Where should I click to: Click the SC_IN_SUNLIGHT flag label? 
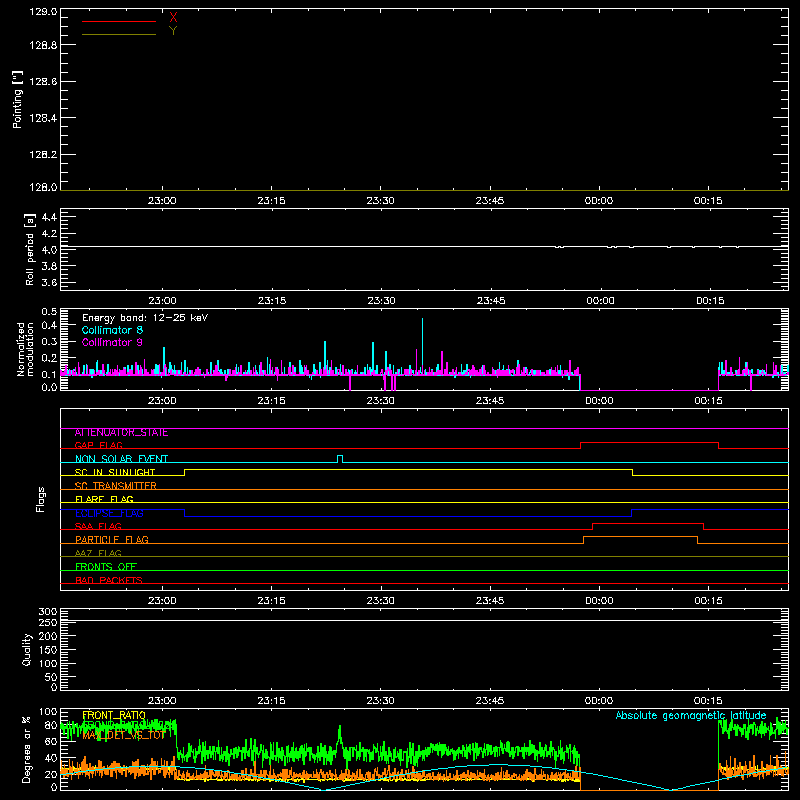click(x=115, y=473)
